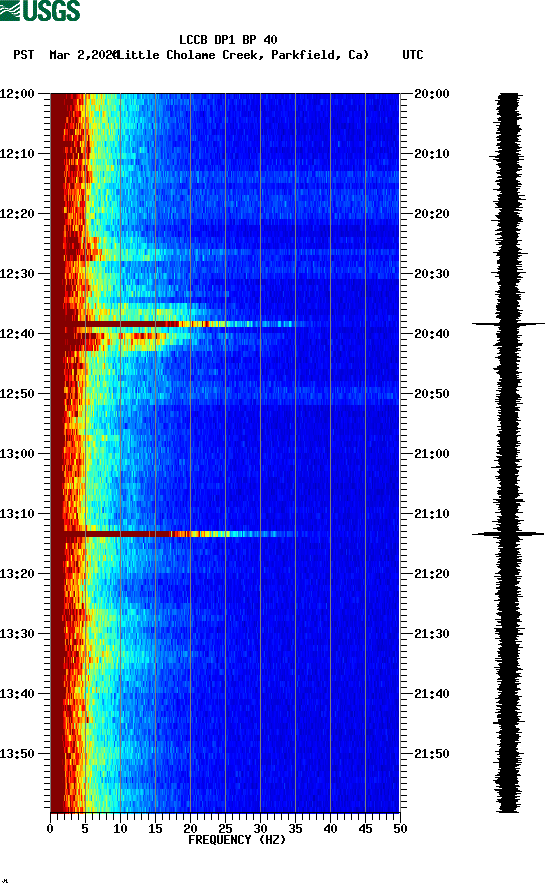The height and width of the screenshot is (892, 552).
Task: Click the '21:40' UTC time label
Action: point(432,693)
